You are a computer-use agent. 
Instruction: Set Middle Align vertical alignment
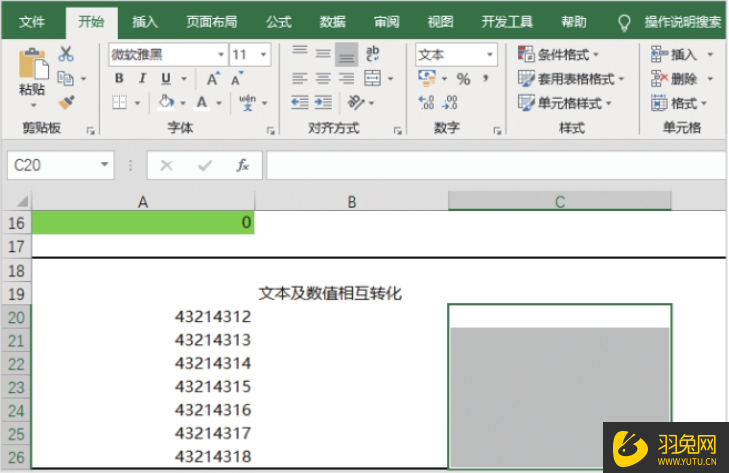(323, 54)
